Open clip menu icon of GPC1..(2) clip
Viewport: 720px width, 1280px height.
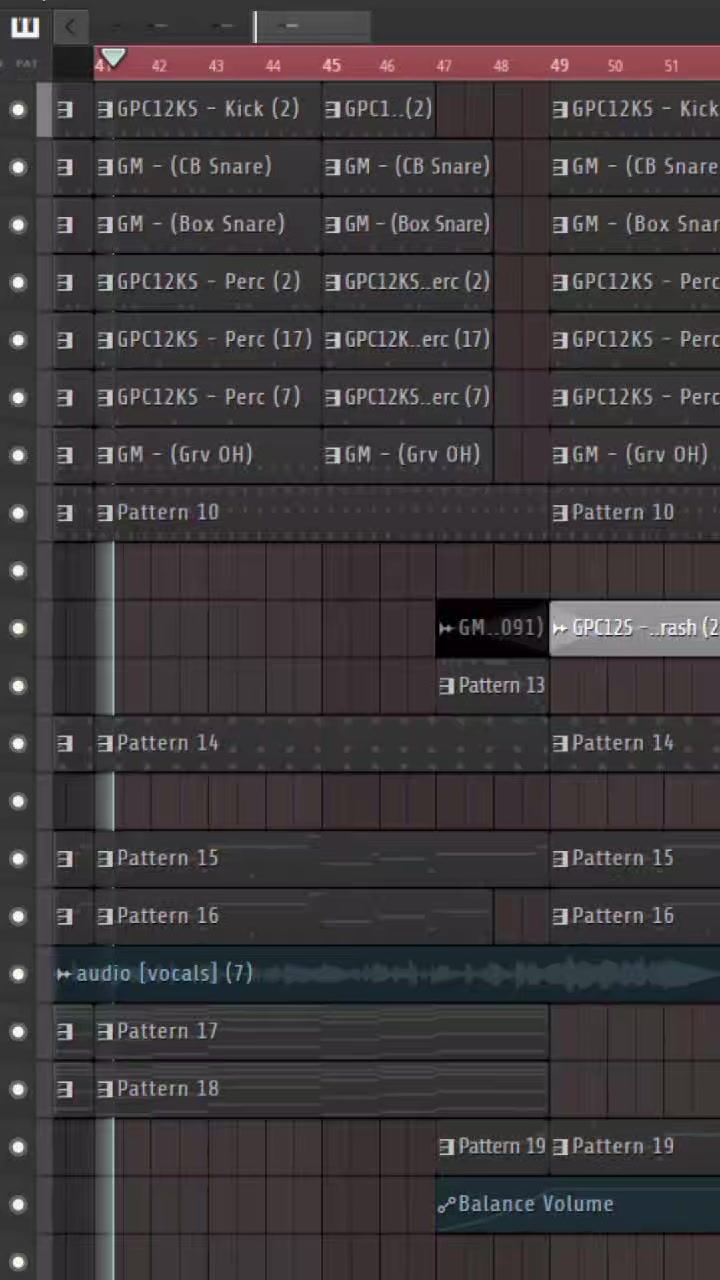point(333,109)
